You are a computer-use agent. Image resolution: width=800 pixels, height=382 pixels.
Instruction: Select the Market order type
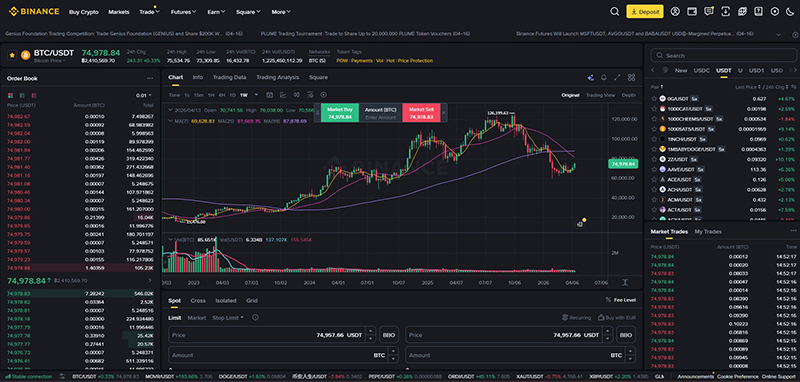click(196, 318)
